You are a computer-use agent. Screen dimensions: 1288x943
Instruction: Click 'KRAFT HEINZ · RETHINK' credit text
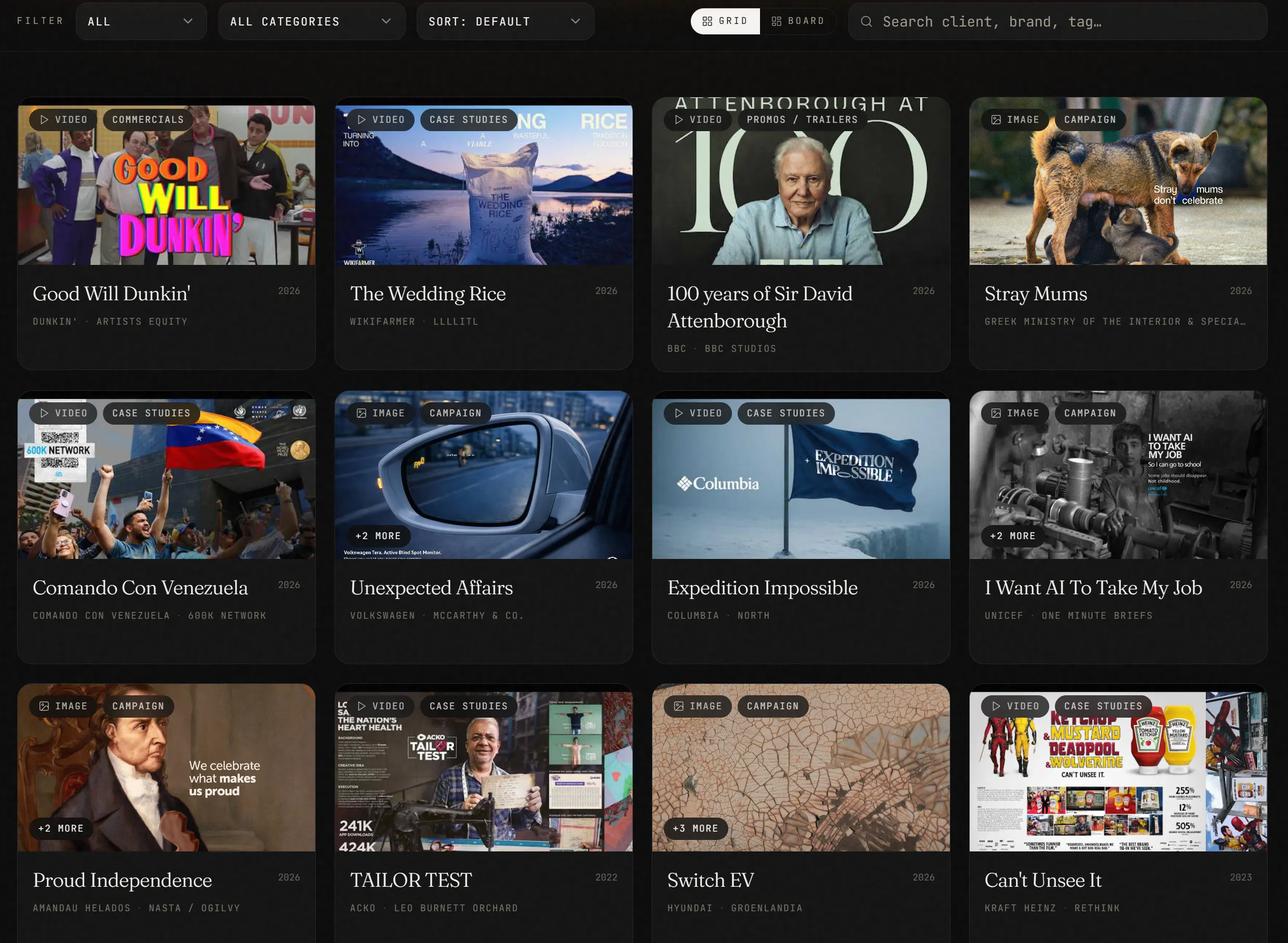[x=1052, y=908]
